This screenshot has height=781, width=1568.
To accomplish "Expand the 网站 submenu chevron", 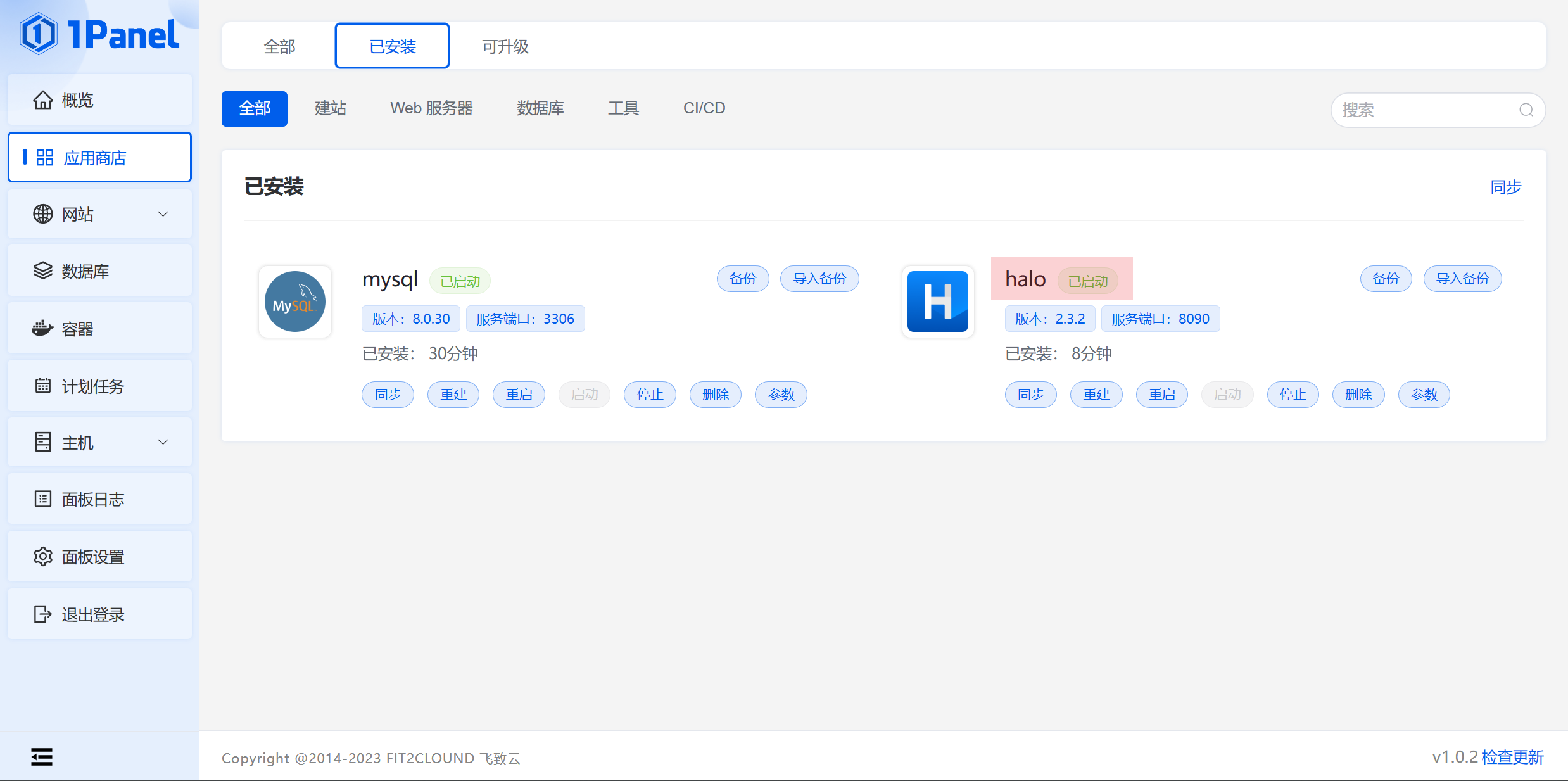I will [x=163, y=214].
